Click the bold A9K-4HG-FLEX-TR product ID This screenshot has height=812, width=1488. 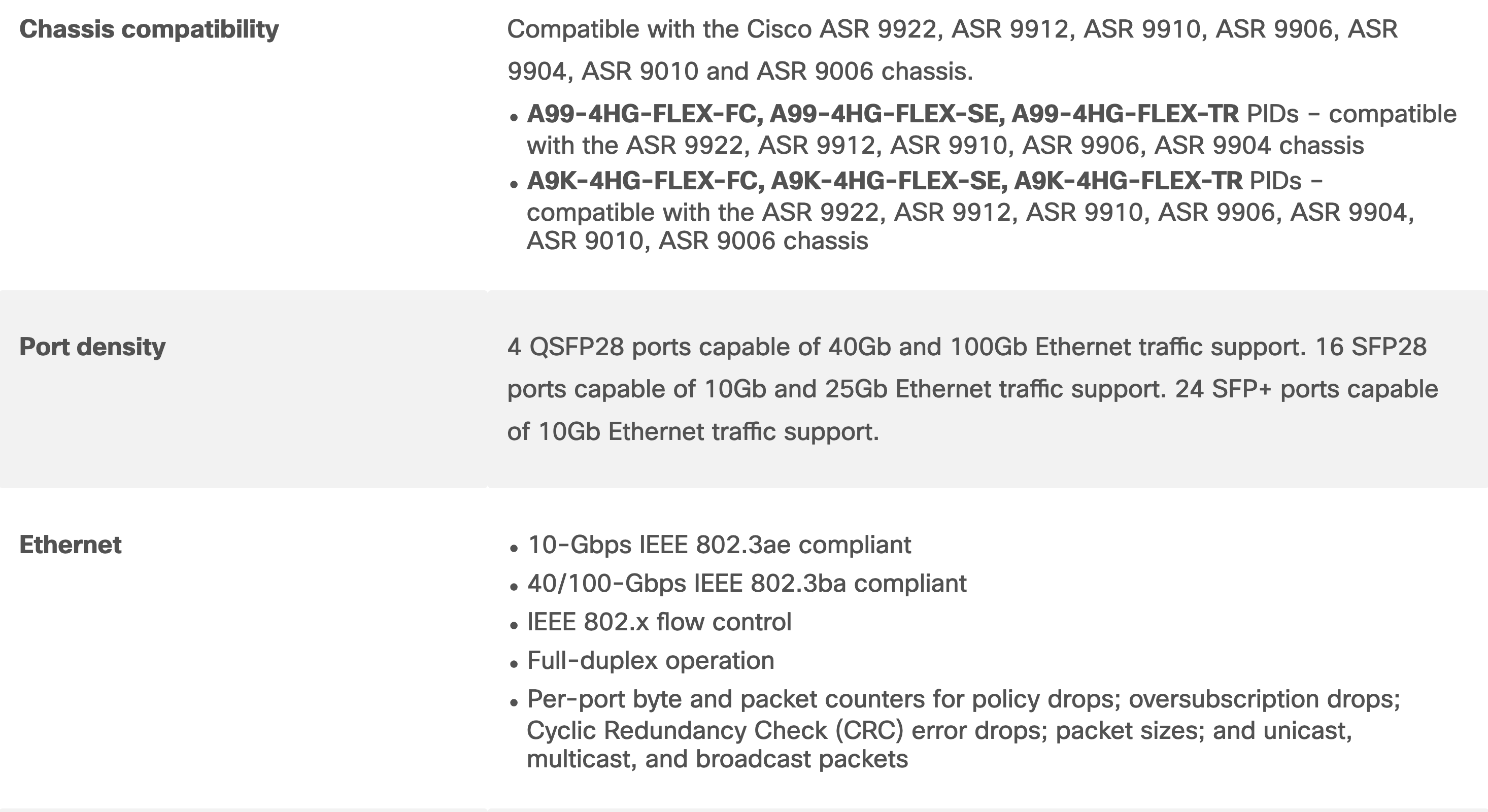1128,181
